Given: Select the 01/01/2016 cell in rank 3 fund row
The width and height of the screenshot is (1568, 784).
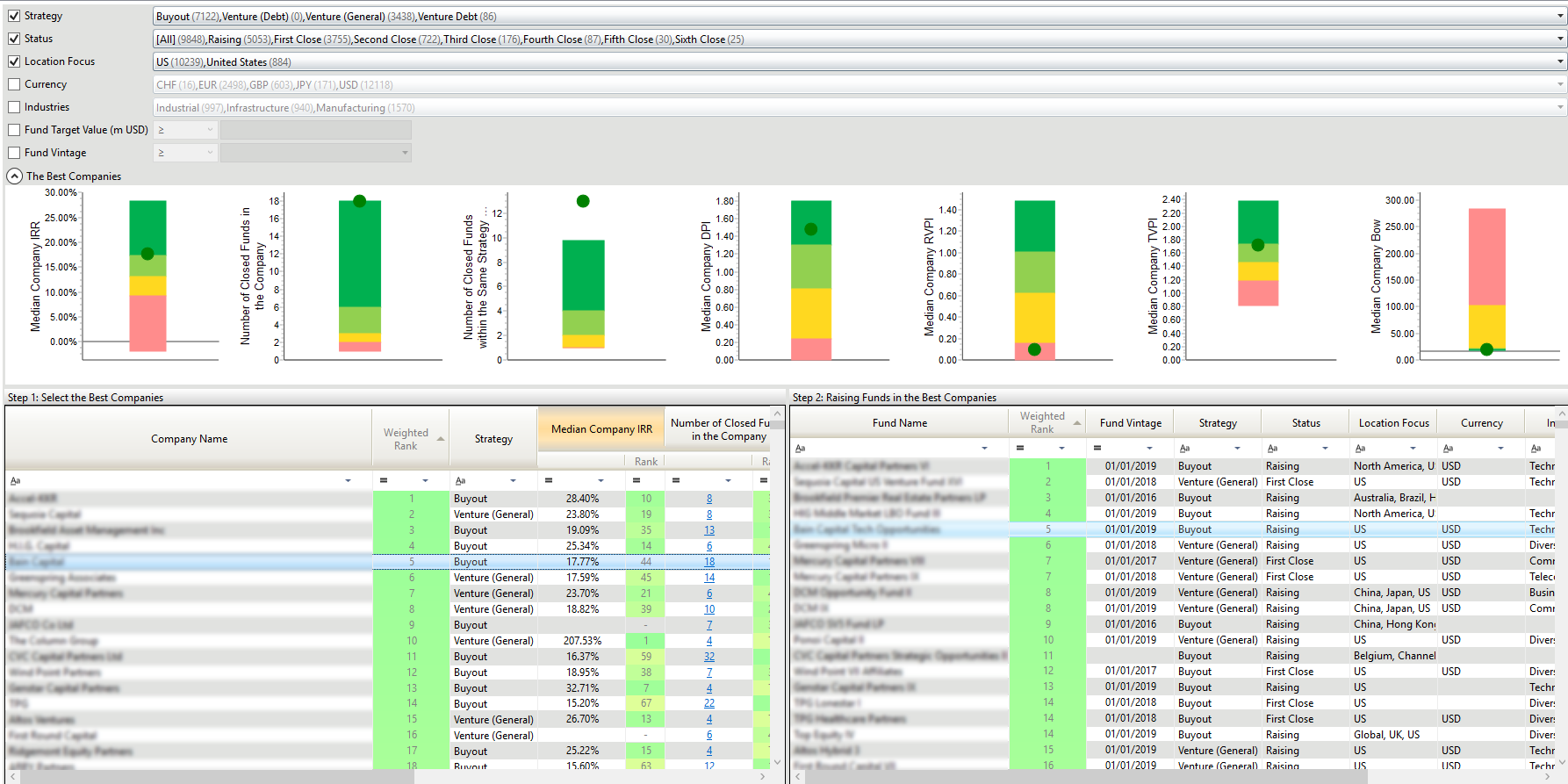Looking at the screenshot, I should click(x=1130, y=498).
